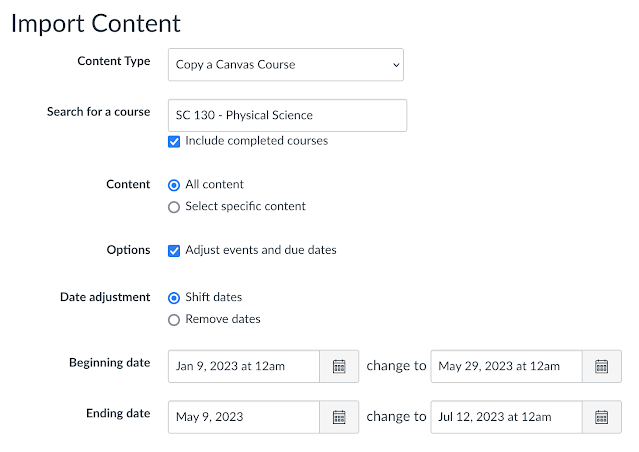Click the Search for a course field
This screenshot has width=639, height=452.
pos(287,115)
